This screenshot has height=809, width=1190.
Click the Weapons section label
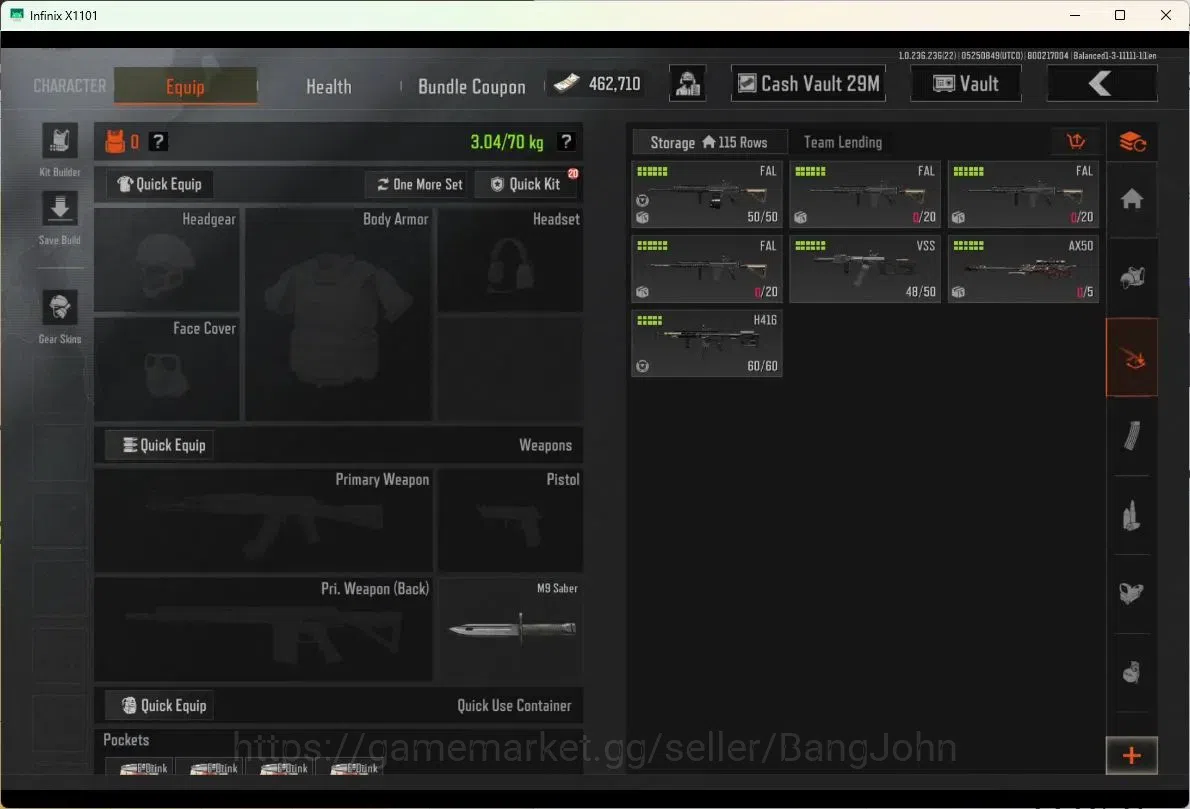[x=545, y=445]
